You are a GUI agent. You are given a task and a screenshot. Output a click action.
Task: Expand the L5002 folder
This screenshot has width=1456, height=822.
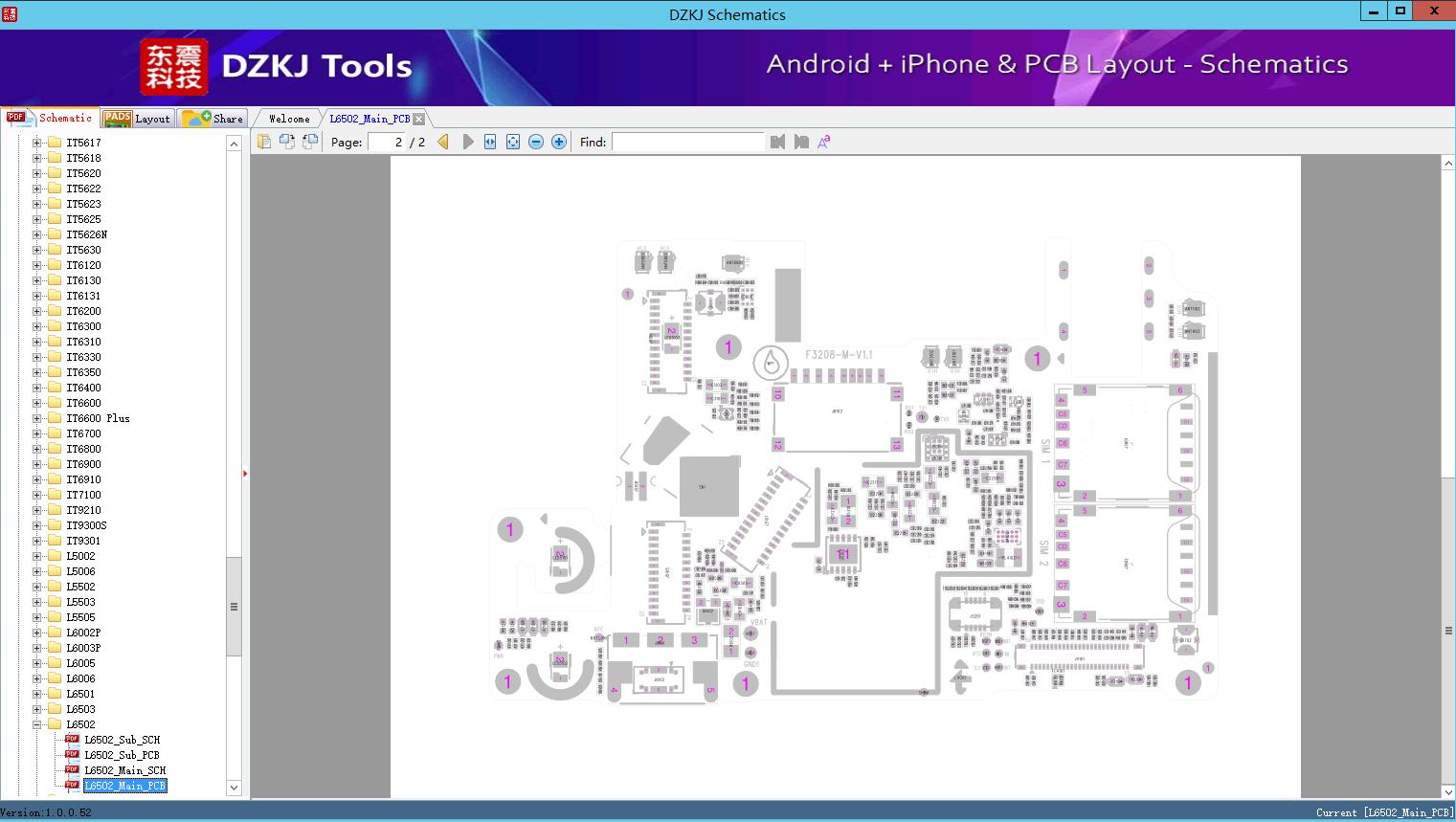(36, 556)
